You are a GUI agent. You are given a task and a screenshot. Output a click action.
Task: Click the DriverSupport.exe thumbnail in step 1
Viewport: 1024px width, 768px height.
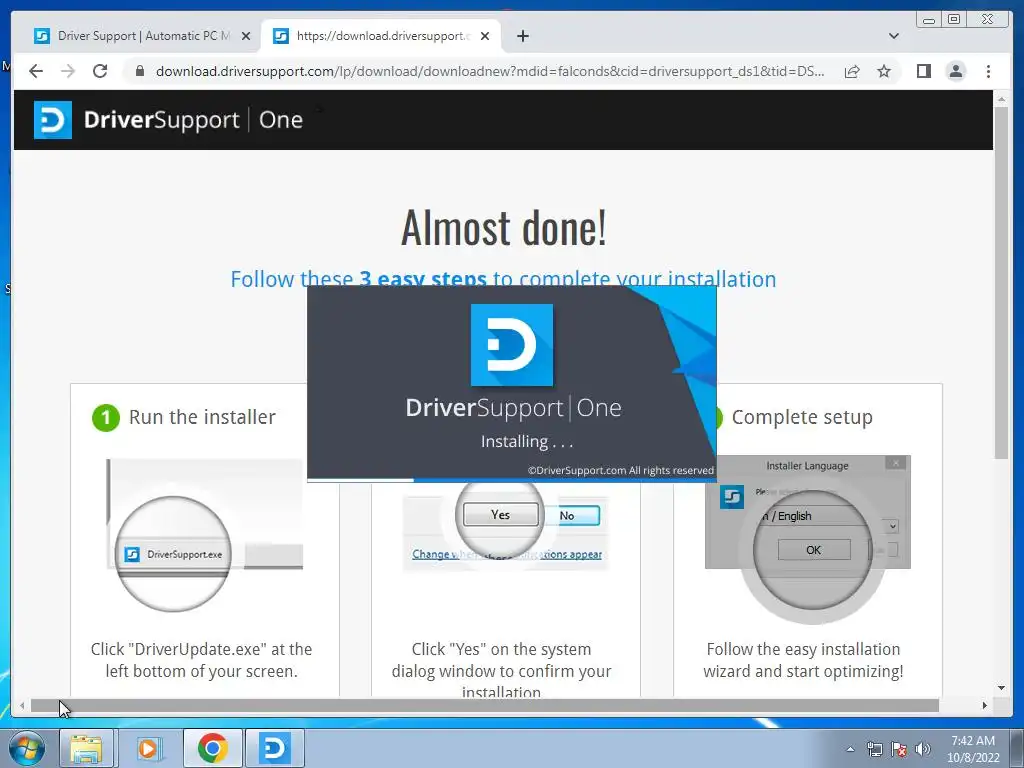174,554
